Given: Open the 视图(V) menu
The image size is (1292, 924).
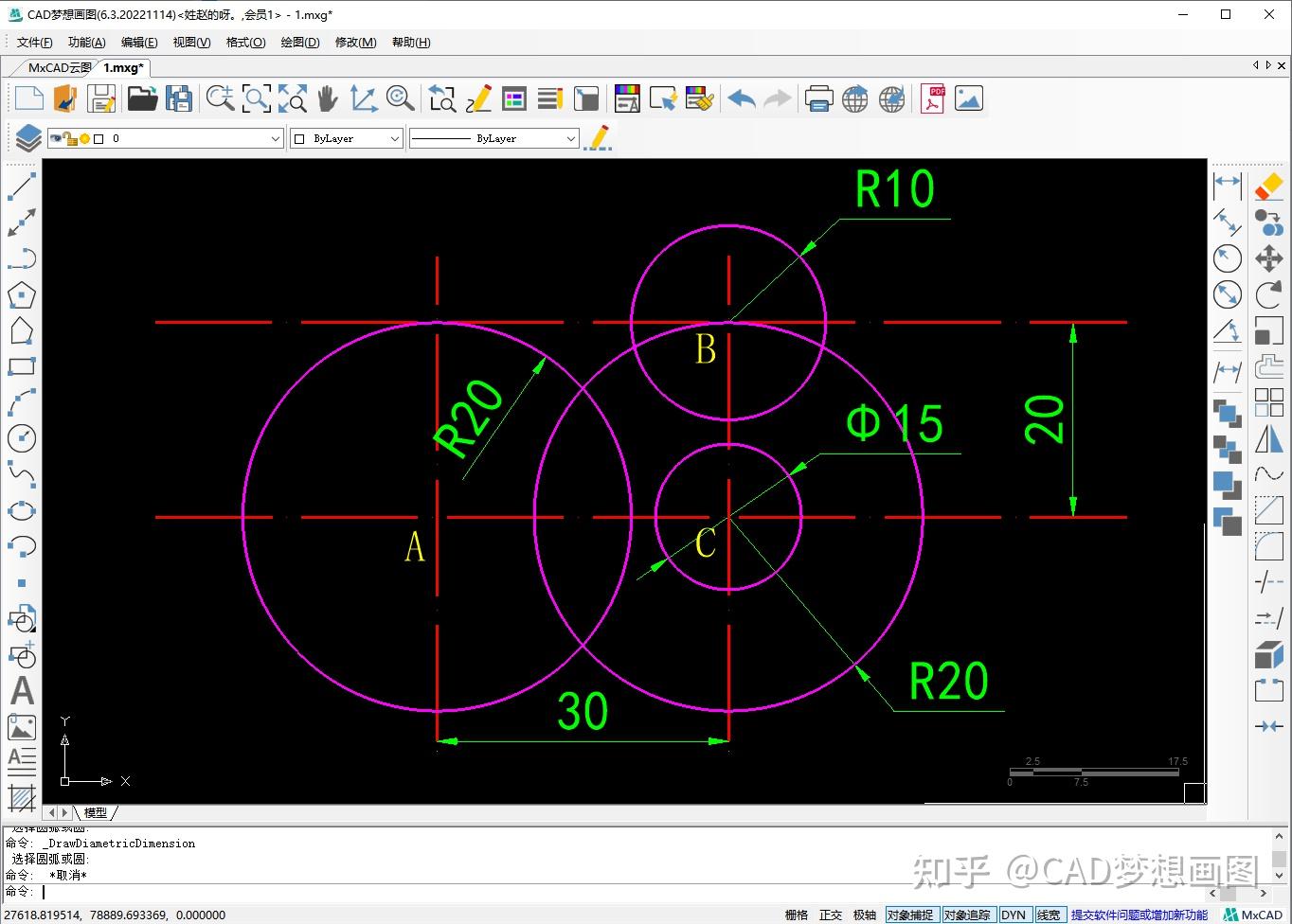Looking at the screenshot, I should coord(191,42).
